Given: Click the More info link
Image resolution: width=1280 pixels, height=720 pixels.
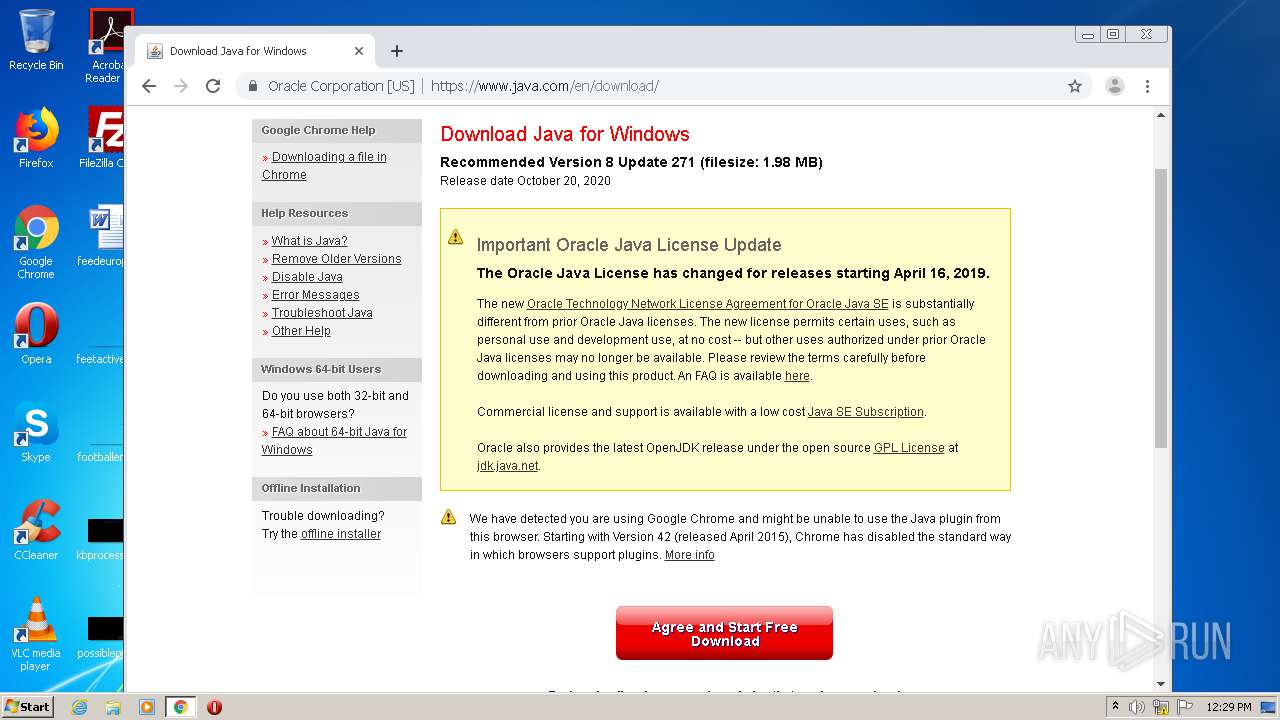Looking at the screenshot, I should point(689,555).
